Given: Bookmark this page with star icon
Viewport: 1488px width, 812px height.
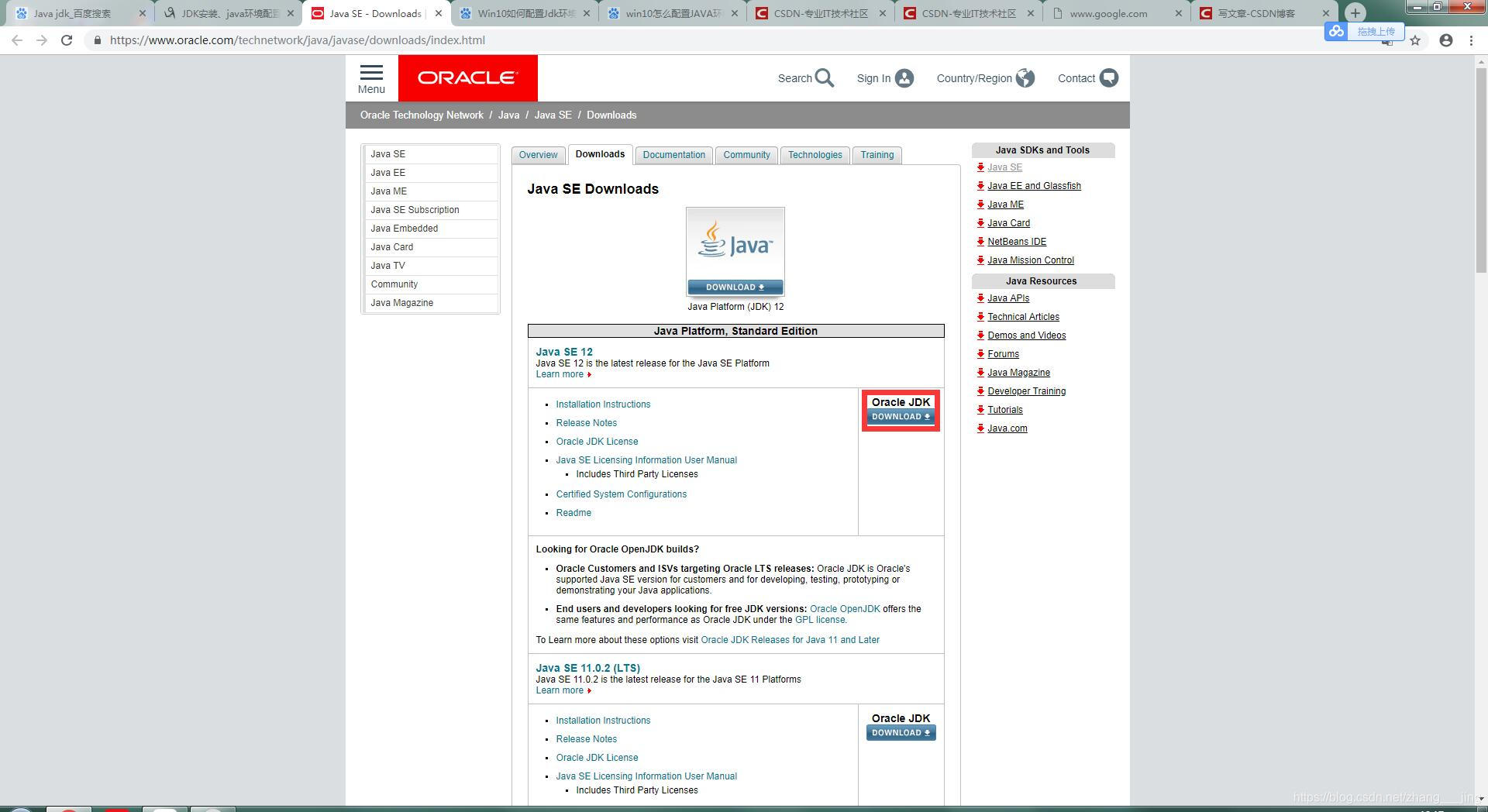Looking at the screenshot, I should [1415, 40].
